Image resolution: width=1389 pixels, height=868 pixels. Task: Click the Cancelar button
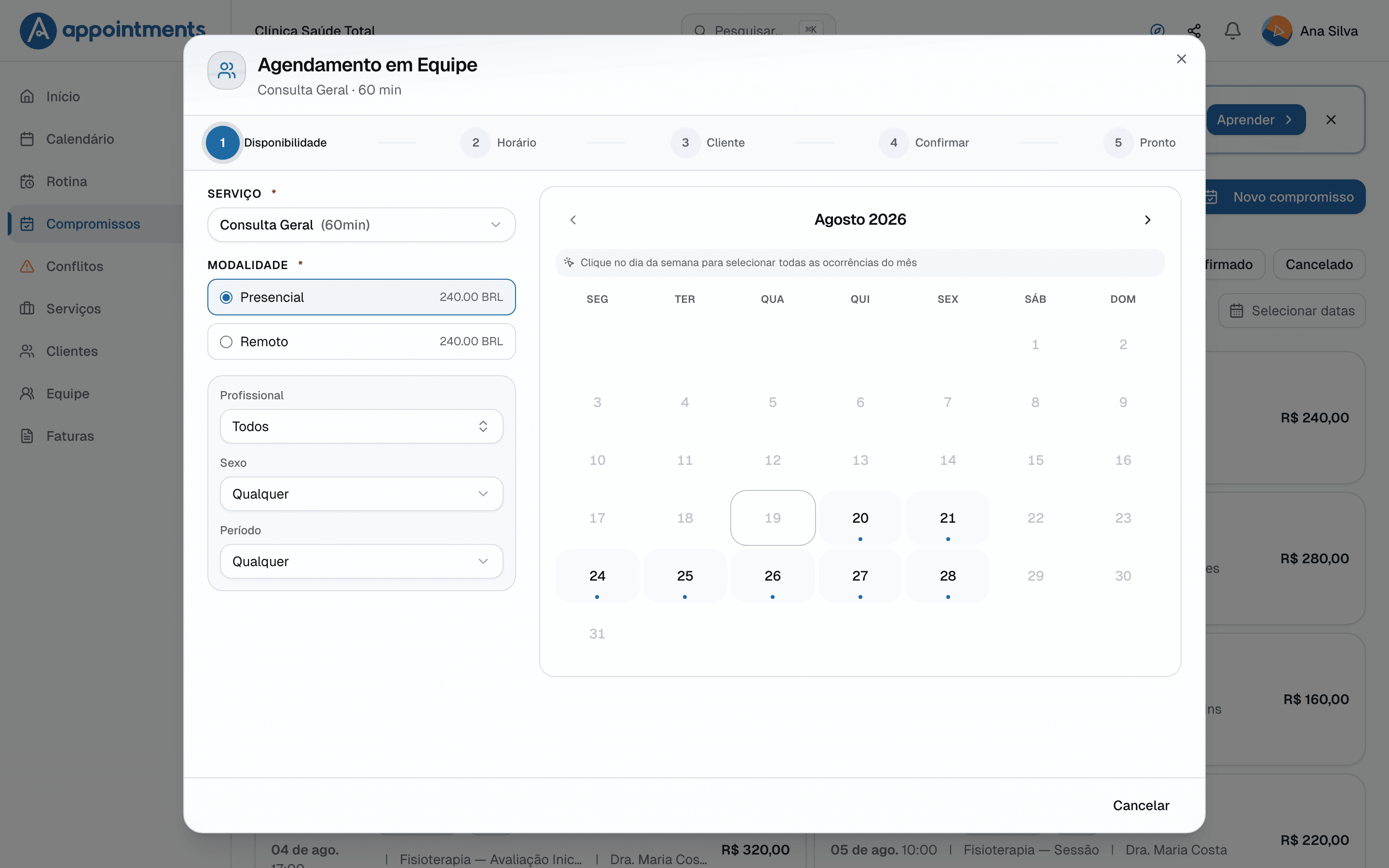pos(1141,805)
